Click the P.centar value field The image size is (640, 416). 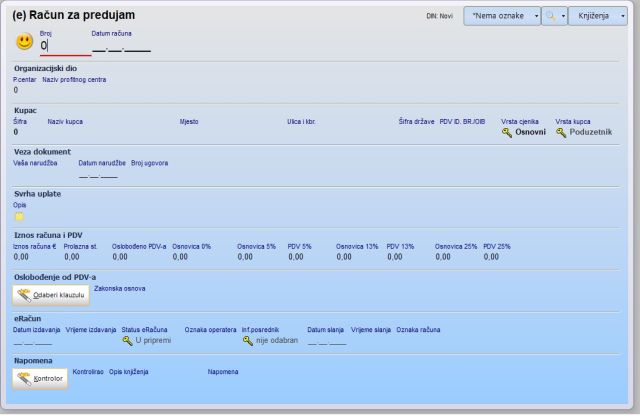(x=16, y=90)
